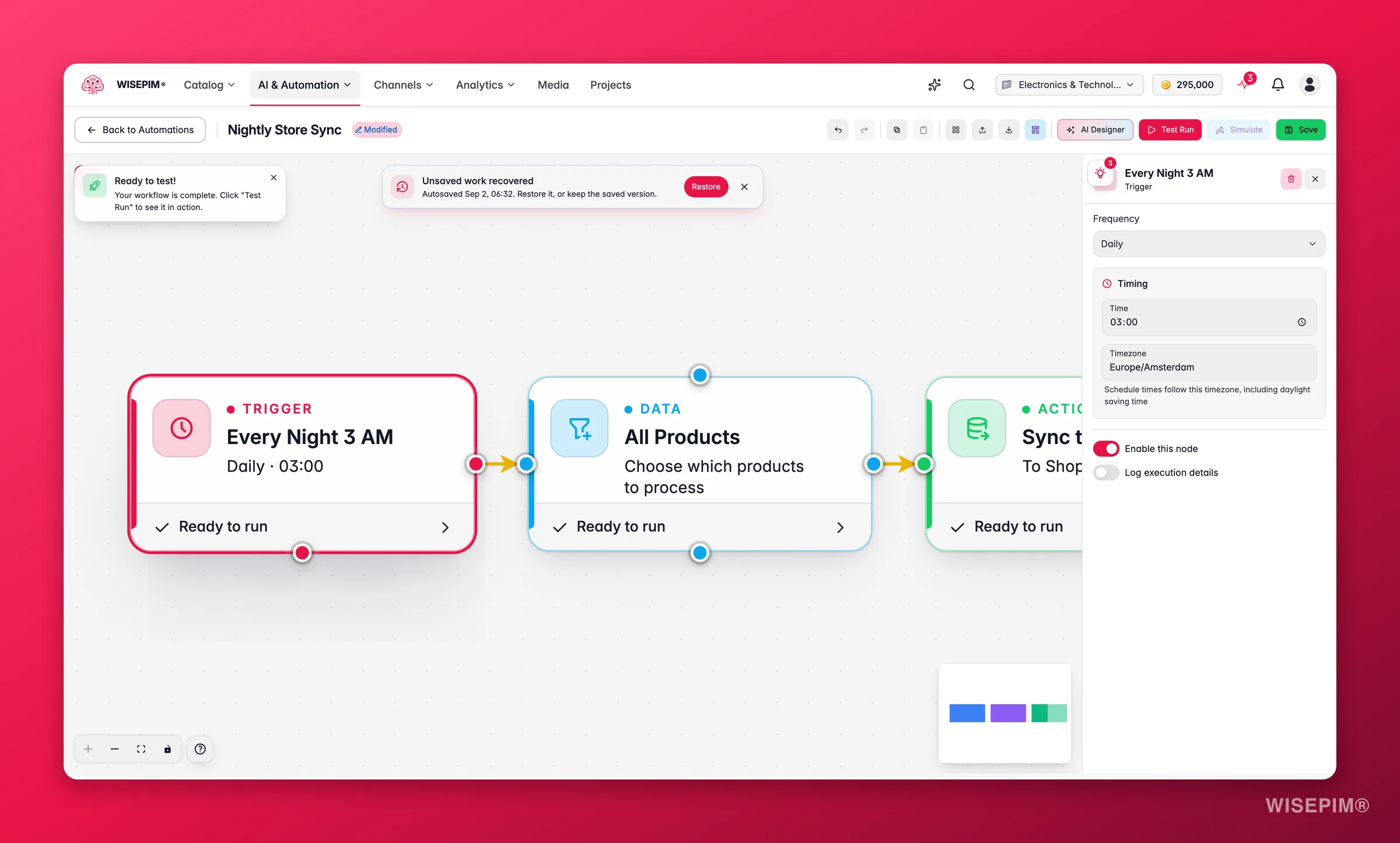Zoom in the canvas with plus
1400x843 pixels.
pos(88,749)
